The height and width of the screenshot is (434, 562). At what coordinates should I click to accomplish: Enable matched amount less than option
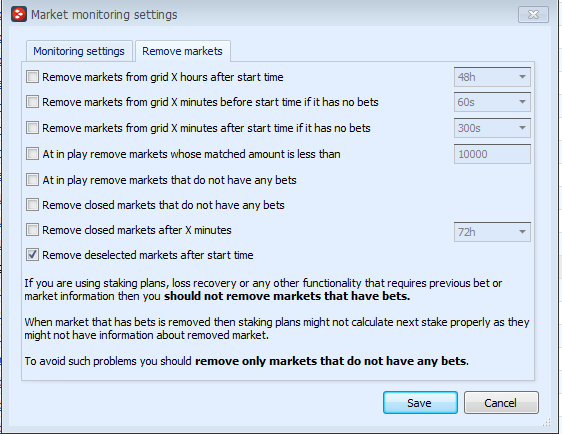pos(32,154)
